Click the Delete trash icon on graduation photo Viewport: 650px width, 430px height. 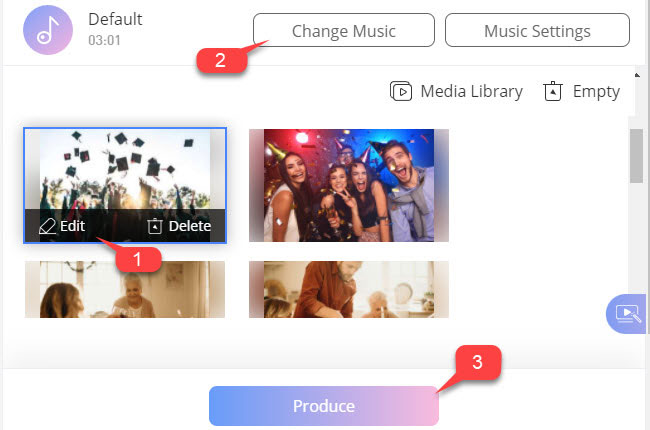(x=155, y=226)
